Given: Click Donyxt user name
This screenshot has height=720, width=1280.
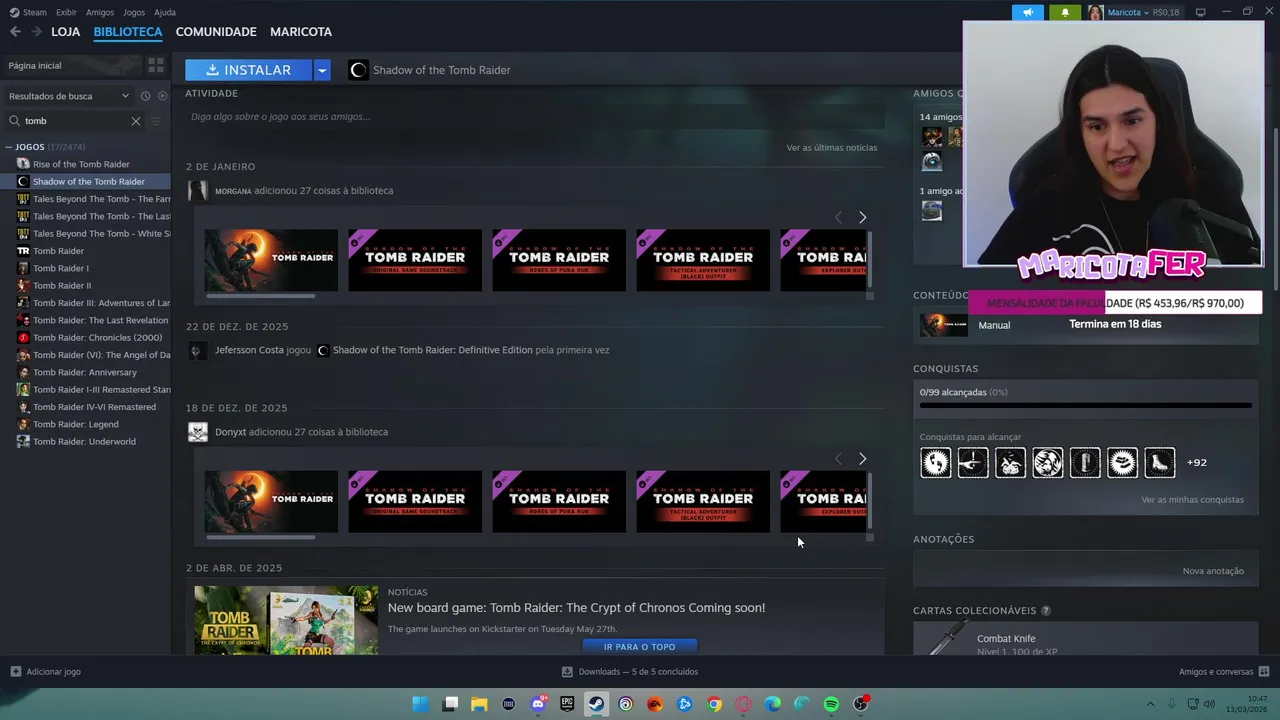Looking at the screenshot, I should click(230, 432).
